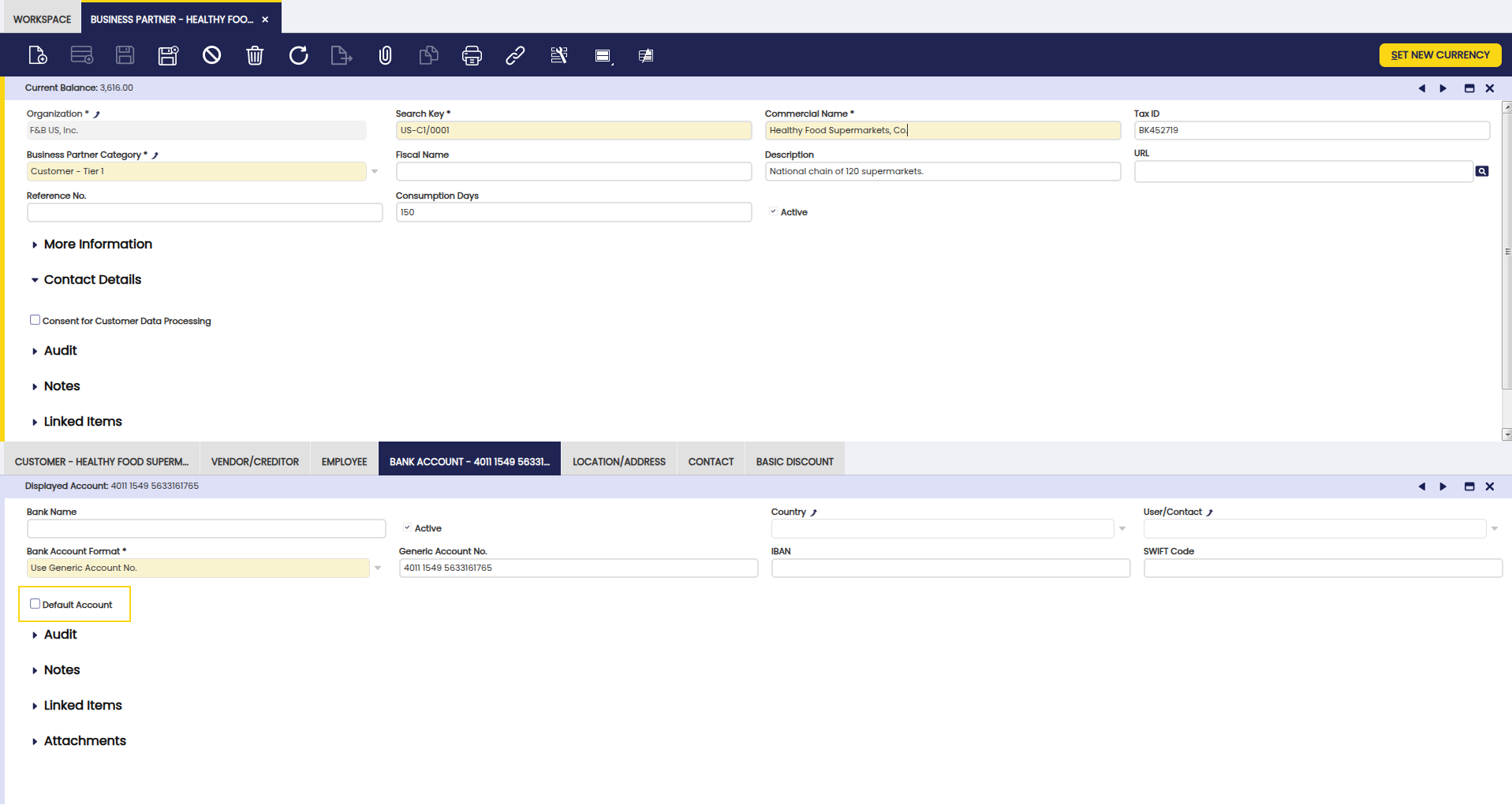1512x805 pixels.
Task: Refresh the record with the circular arrow icon
Action: point(298,55)
